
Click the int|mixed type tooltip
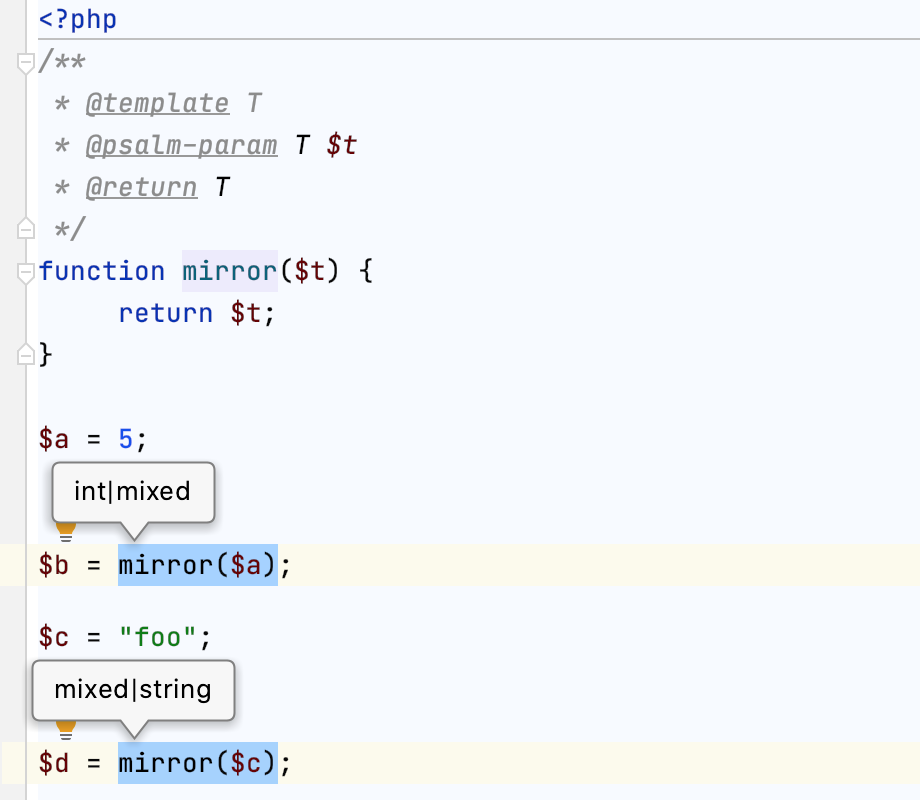tap(132, 491)
